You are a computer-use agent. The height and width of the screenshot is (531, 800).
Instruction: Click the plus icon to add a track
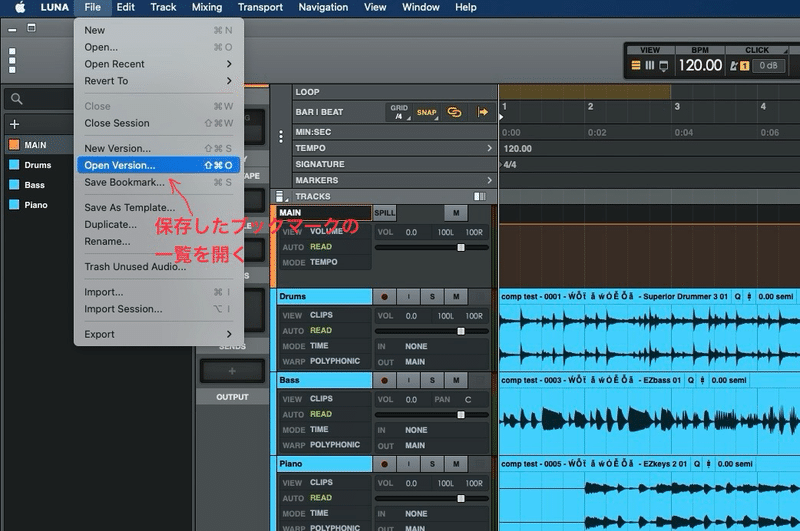pos(14,124)
